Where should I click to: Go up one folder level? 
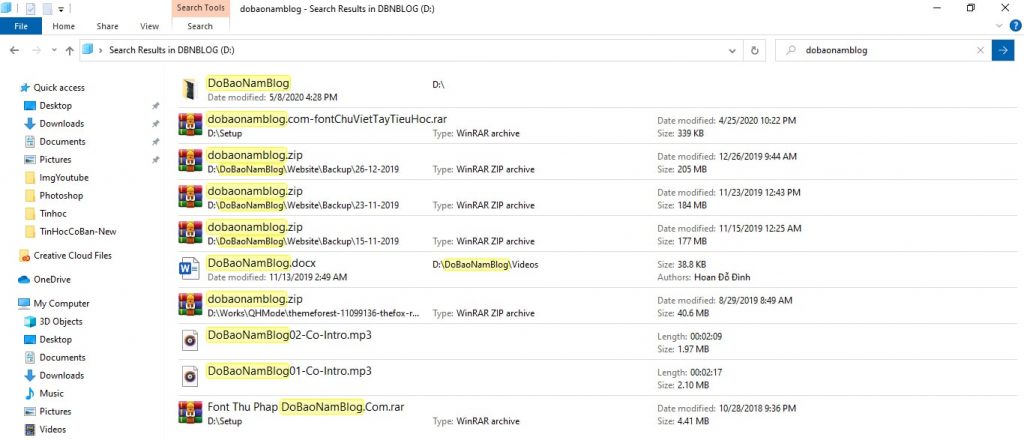(69, 50)
